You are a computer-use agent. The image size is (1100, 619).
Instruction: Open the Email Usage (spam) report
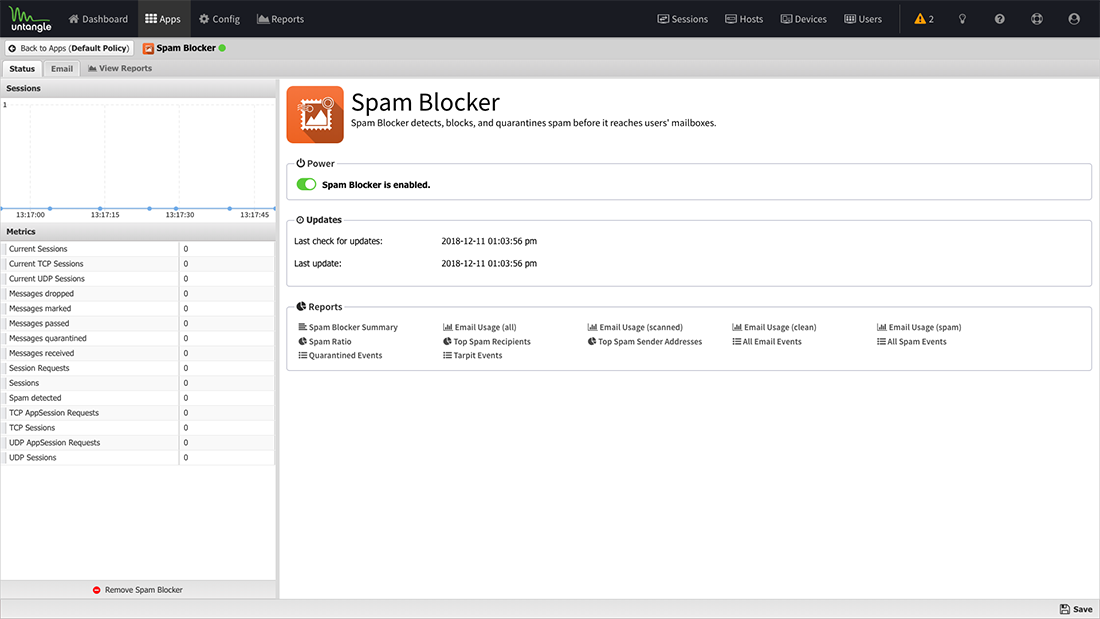point(919,327)
